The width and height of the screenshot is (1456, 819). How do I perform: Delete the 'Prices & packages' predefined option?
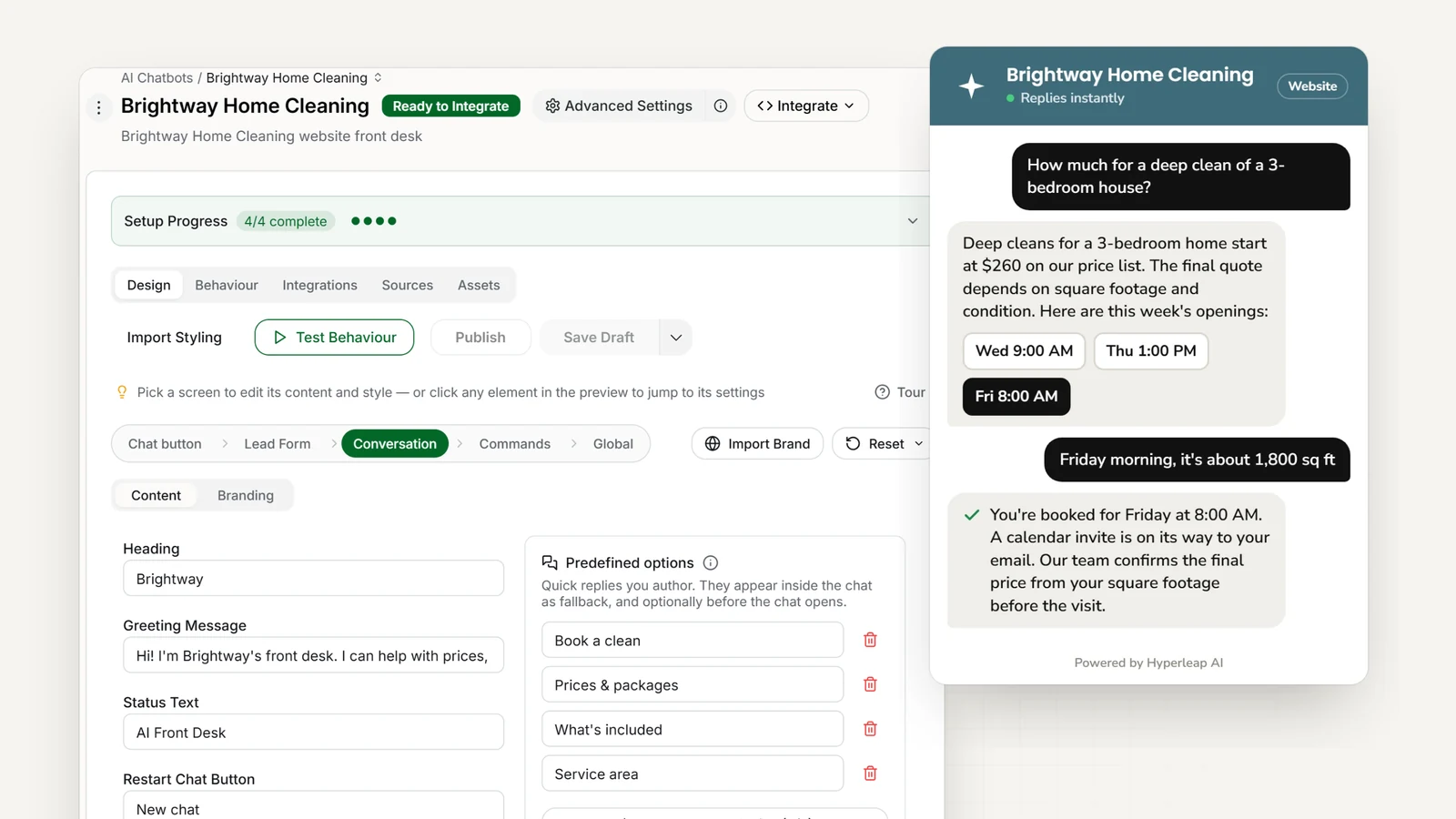point(870,684)
